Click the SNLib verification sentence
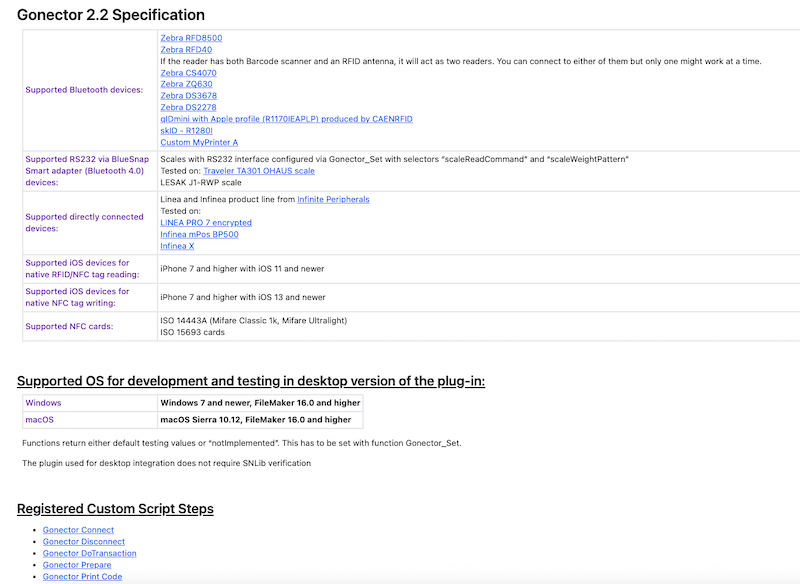The image size is (800, 584). tap(166, 463)
